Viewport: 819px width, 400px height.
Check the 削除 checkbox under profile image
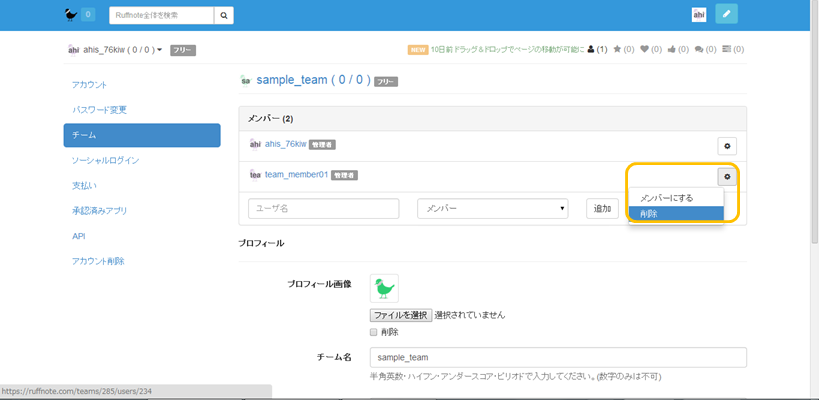click(x=374, y=332)
